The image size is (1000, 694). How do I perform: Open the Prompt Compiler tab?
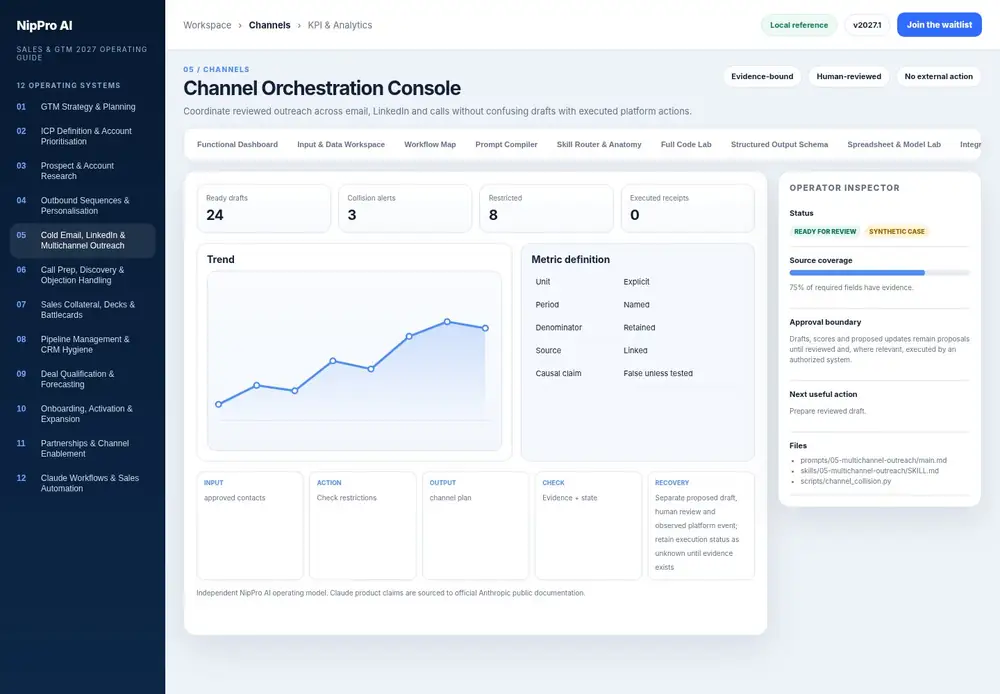pos(506,144)
